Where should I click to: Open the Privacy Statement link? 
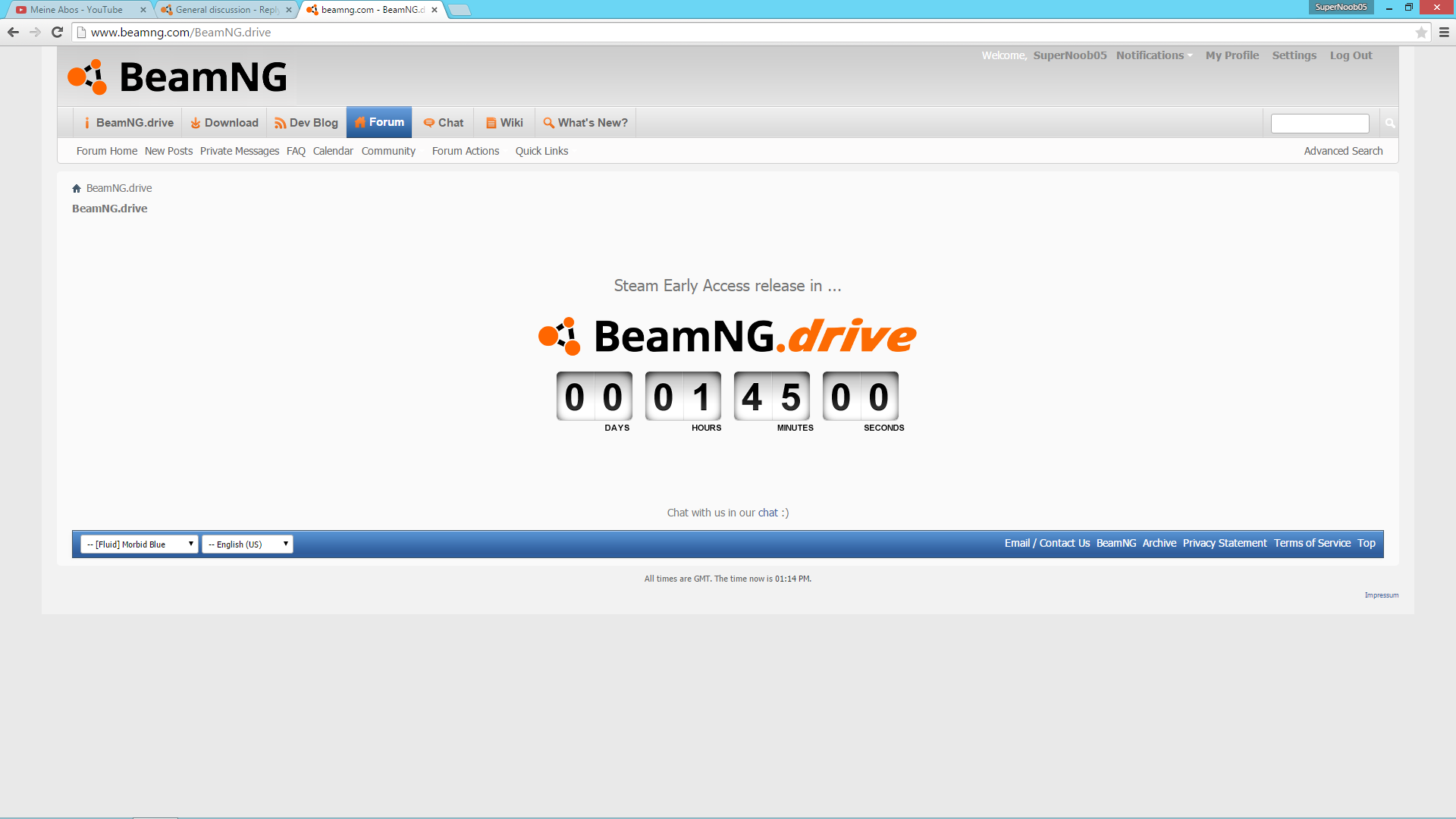[x=1225, y=543]
